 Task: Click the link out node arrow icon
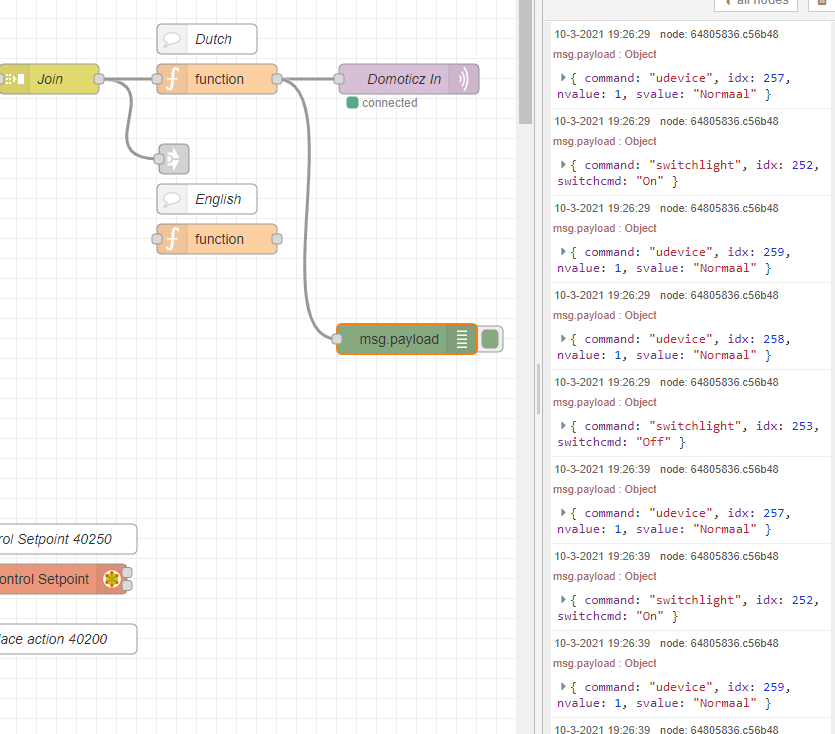coord(174,159)
